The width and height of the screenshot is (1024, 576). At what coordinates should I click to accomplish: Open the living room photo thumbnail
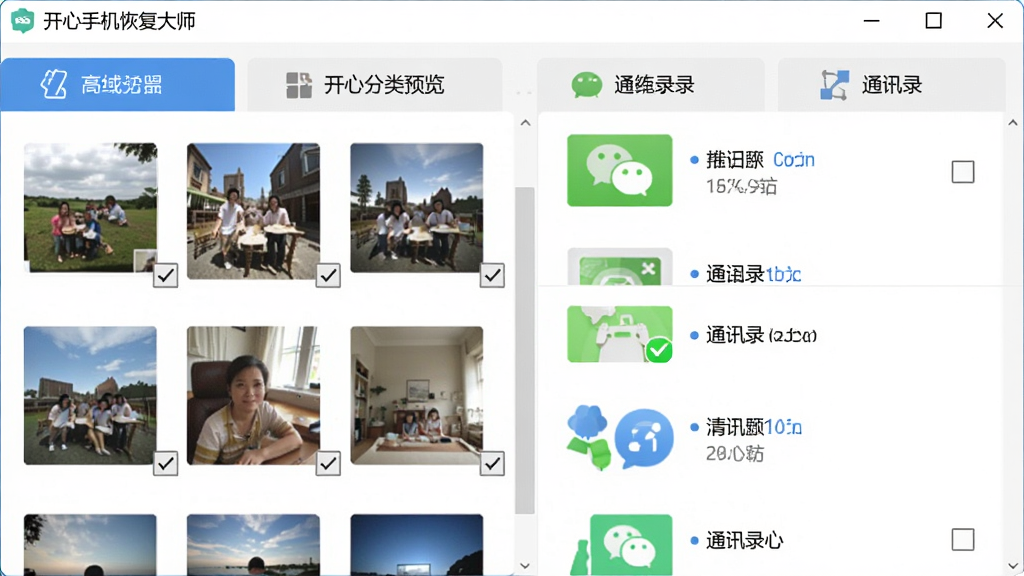(417, 396)
